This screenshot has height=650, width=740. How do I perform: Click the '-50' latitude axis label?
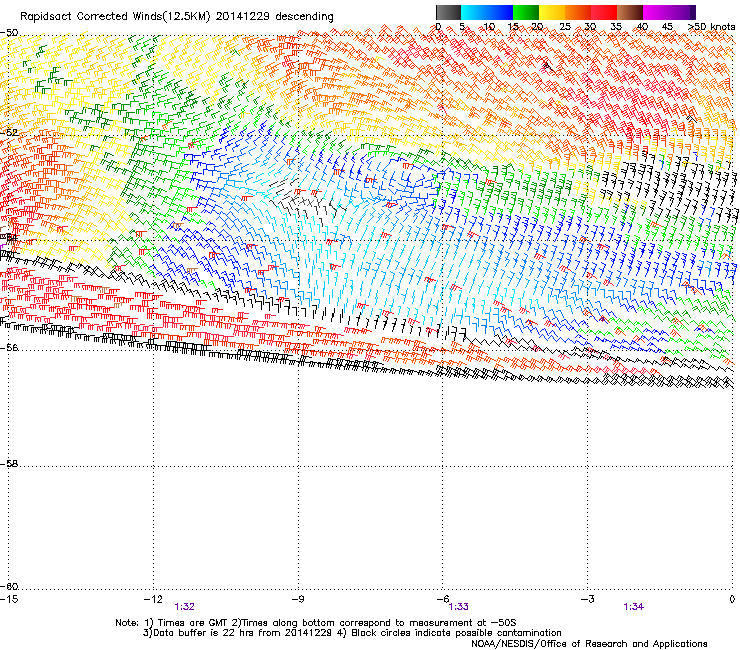point(9,33)
